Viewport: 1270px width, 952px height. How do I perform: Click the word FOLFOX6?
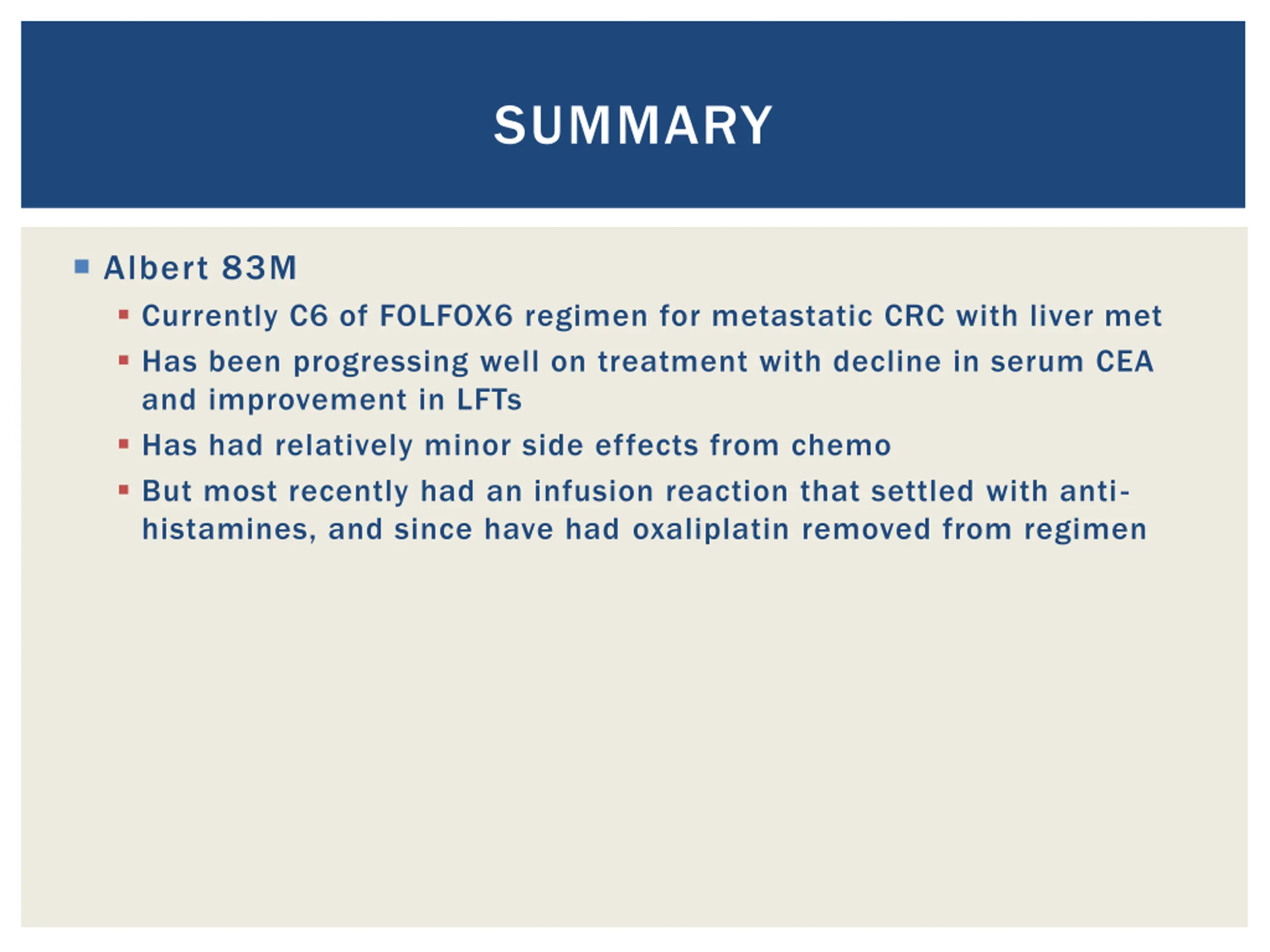(x=446, y=316)
